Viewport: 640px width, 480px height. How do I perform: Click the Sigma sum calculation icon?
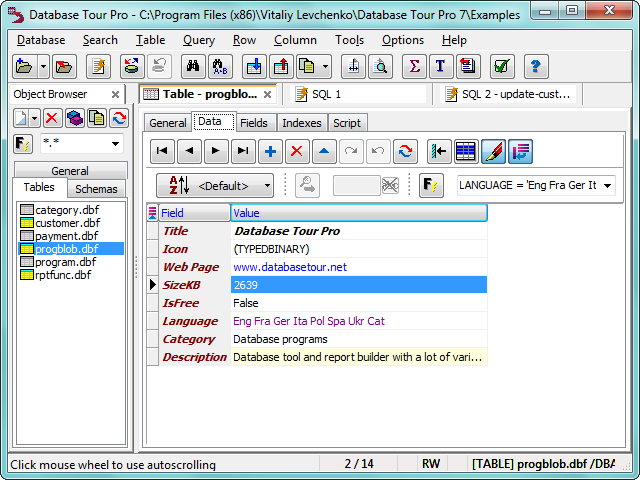coord(414,66)
